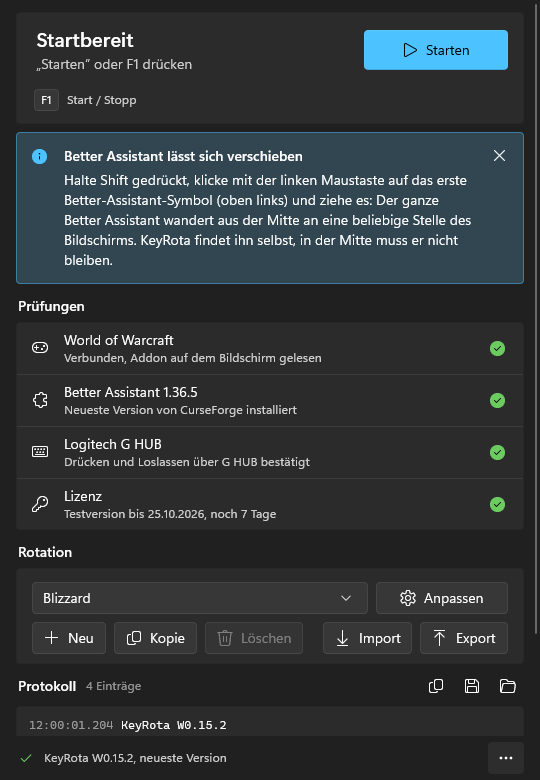Image resolution: width=540 pixels, height=780 pixels.
Task: Click the greyed-out Löschen button
Action: tap(254, 638)
